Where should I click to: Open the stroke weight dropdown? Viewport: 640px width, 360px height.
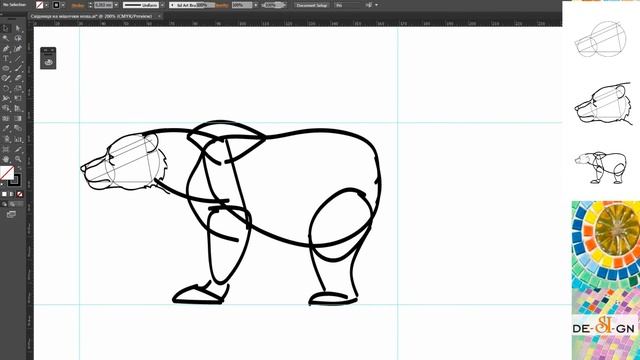(x=116, y=5)
